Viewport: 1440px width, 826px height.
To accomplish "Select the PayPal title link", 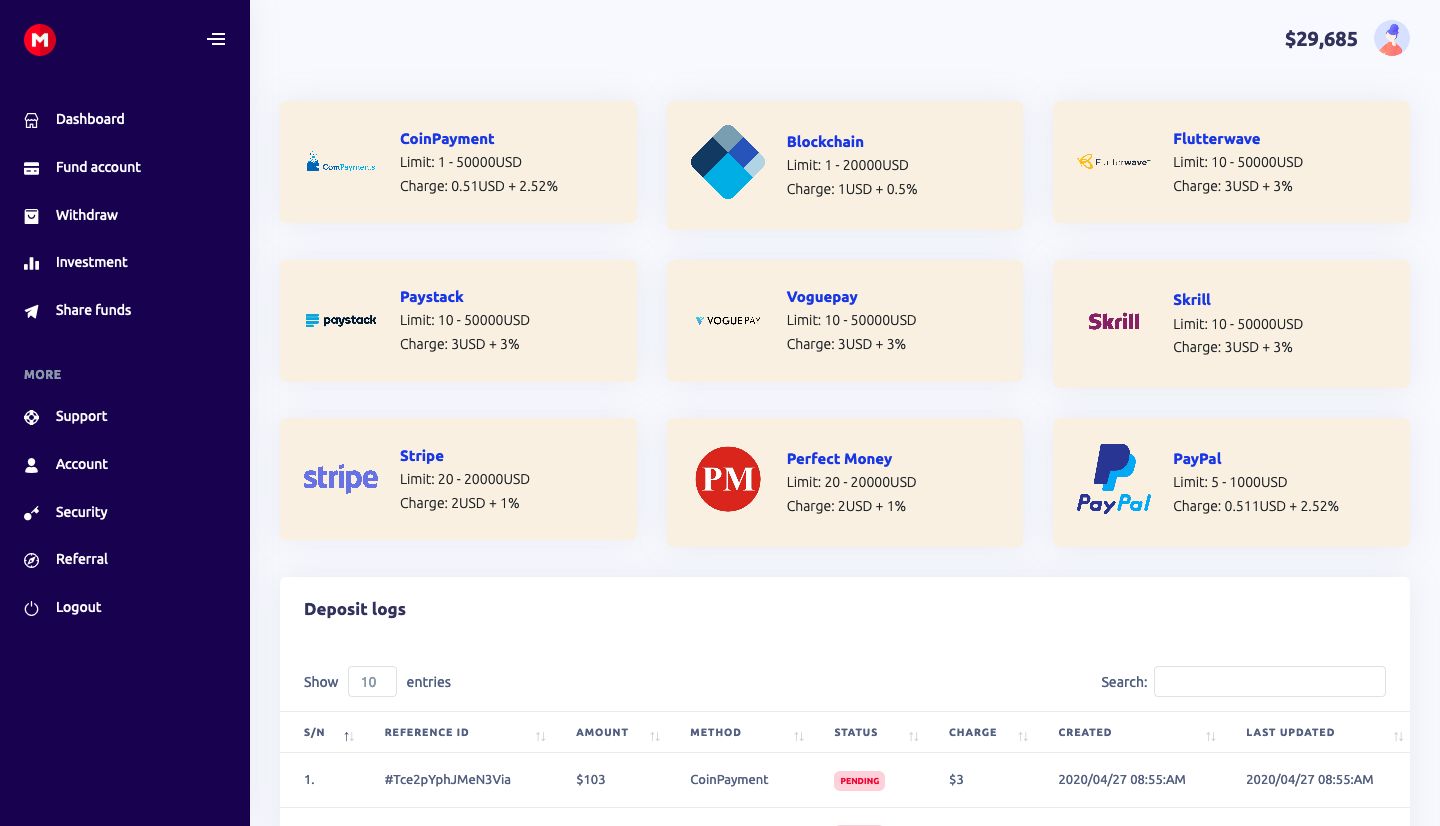I will 1197,459.
